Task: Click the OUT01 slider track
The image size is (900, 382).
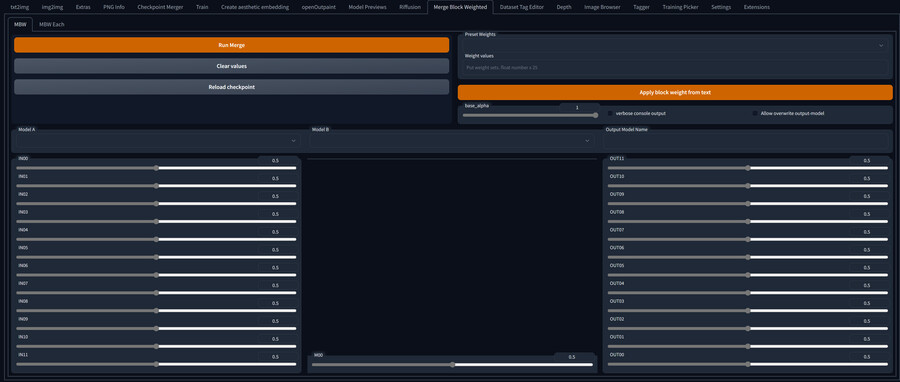Action: coord(748,346)
